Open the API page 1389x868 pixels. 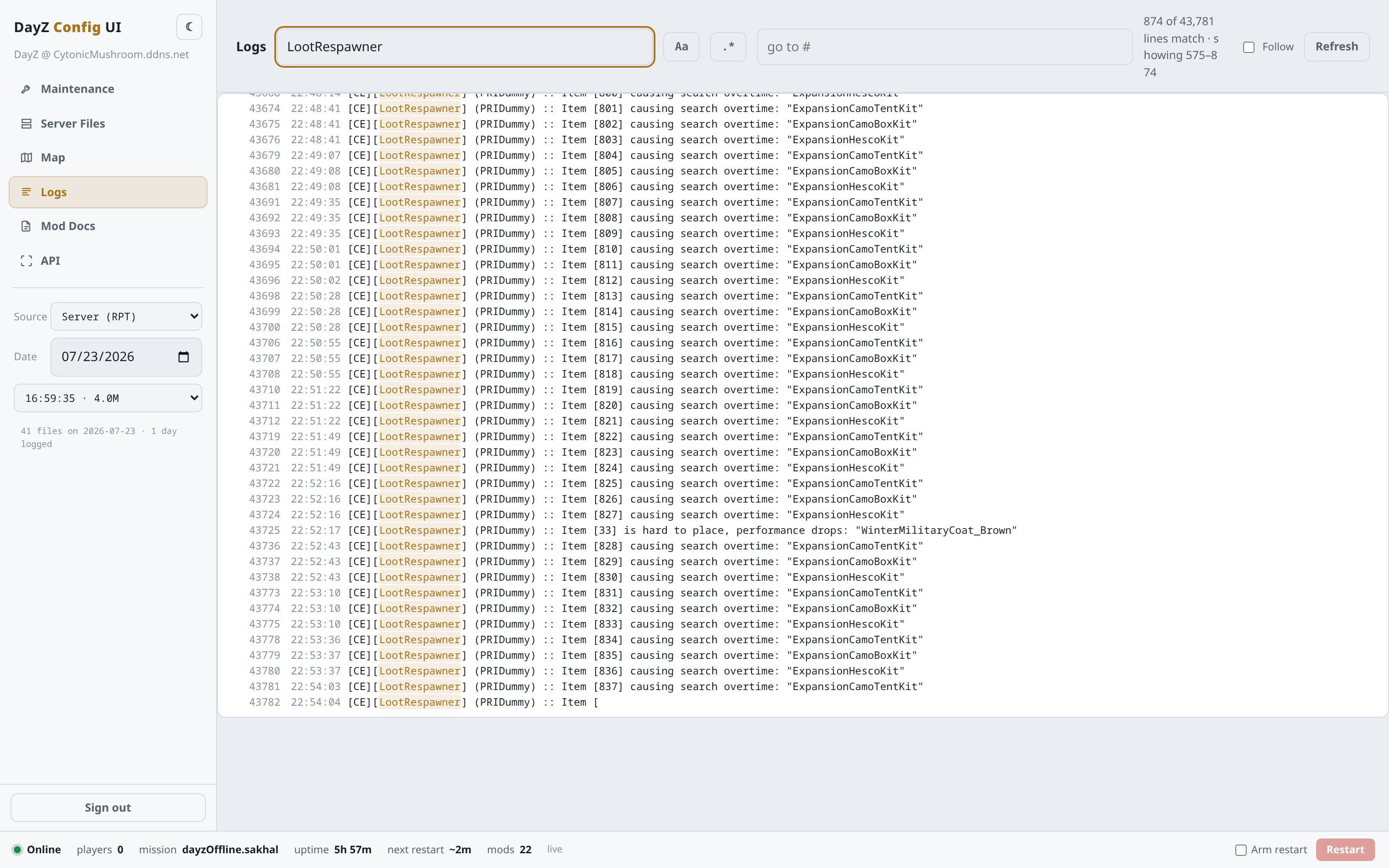(x=108, y=261)
